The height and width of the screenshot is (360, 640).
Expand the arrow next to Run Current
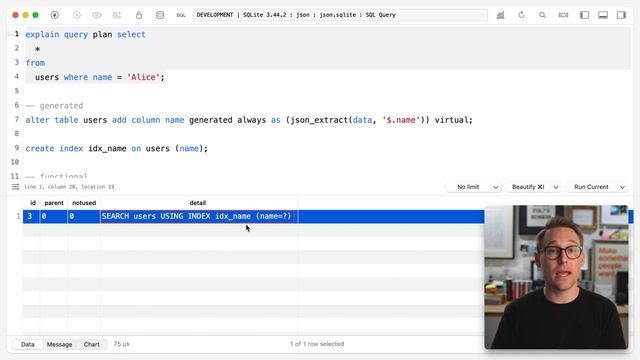point(622,187)
